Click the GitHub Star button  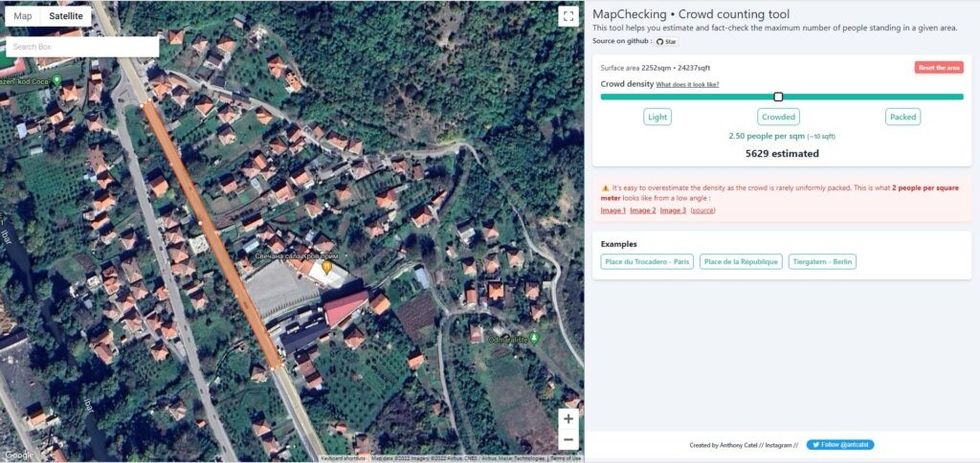click(666, 42)
